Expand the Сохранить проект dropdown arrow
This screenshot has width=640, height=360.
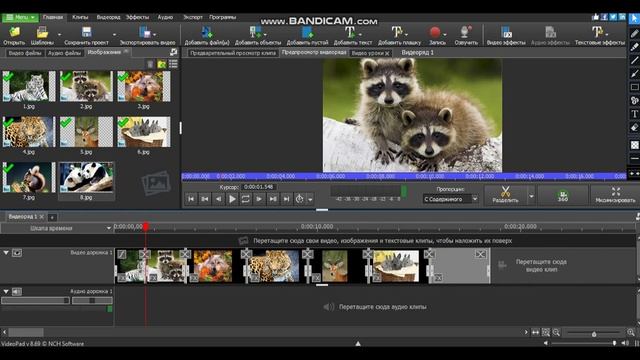coord(114,35)
